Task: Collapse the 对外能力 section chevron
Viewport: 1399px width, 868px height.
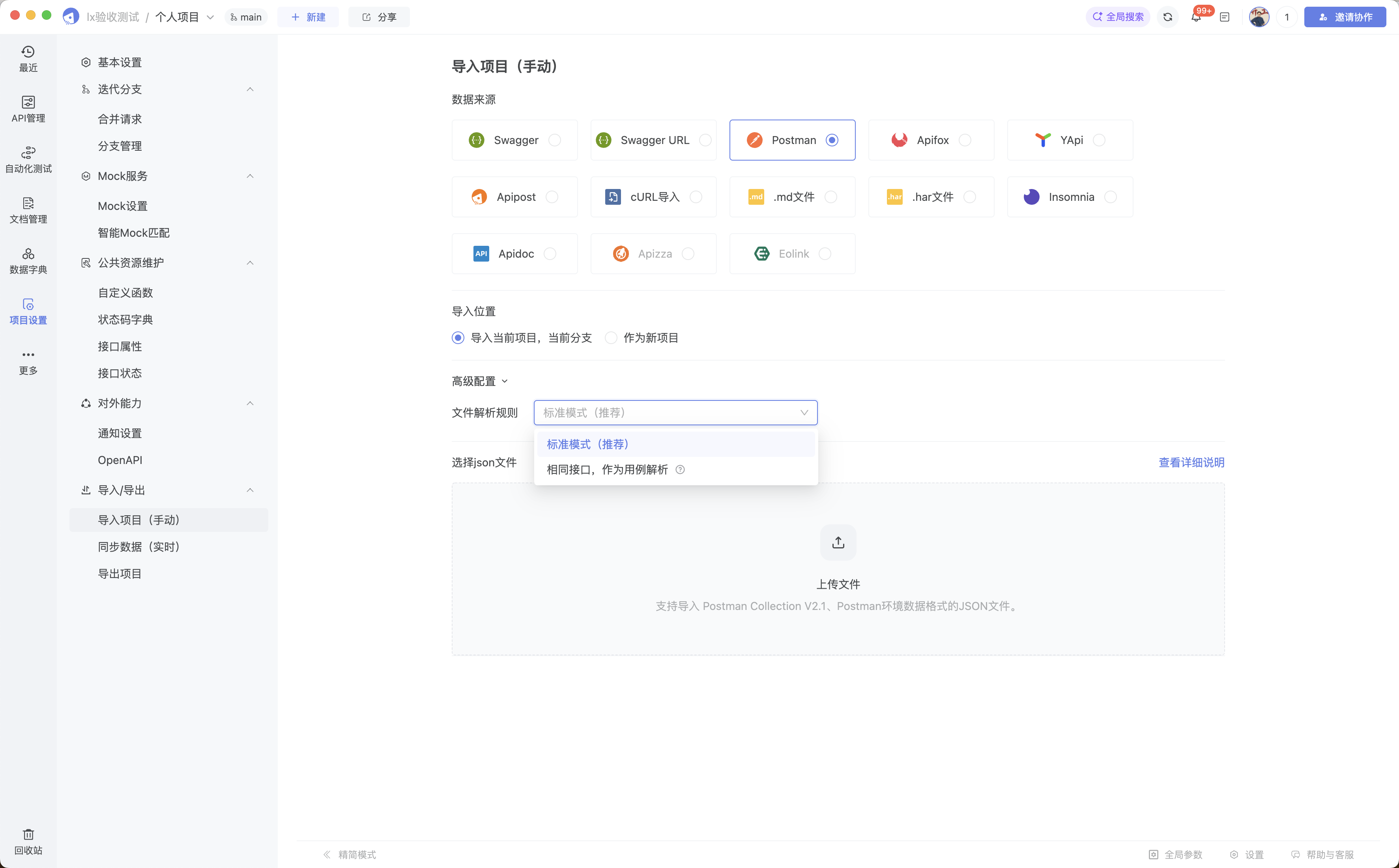Action: tap(250, 403)
